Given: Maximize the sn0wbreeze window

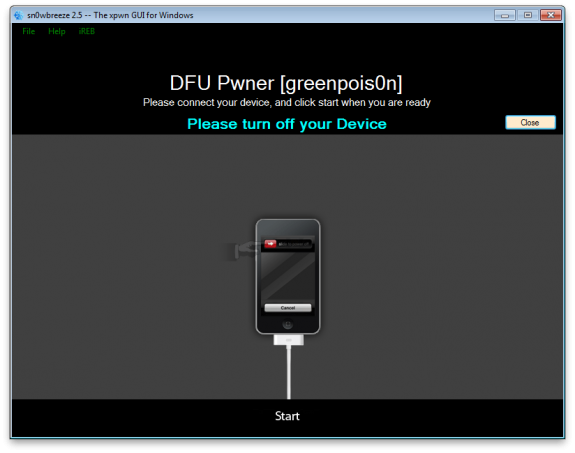Looking at the screenshot, I should (x=528, y=15).
